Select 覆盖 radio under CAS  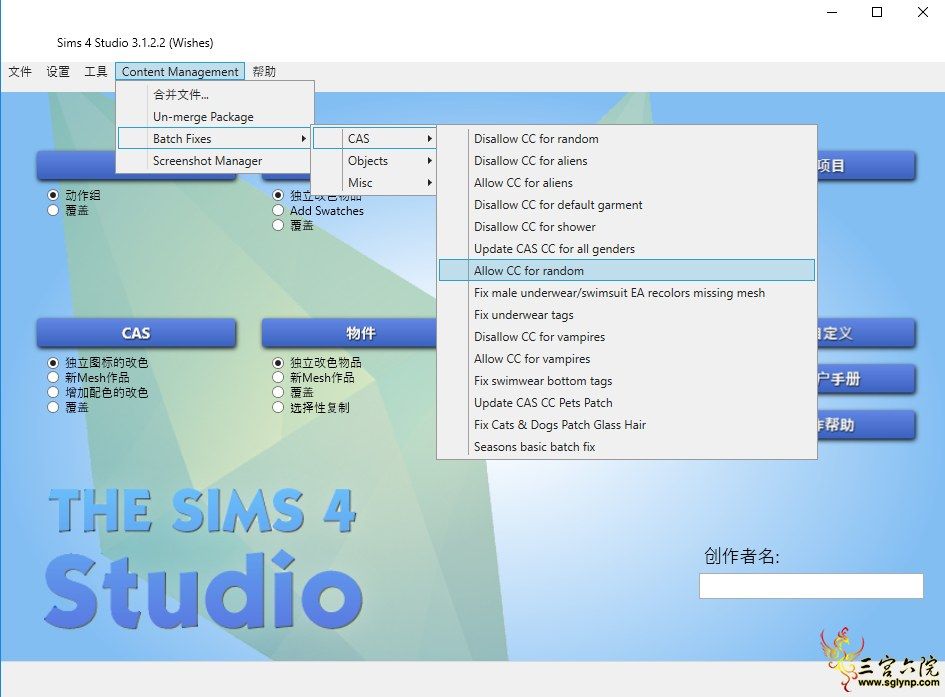(53, 407)
